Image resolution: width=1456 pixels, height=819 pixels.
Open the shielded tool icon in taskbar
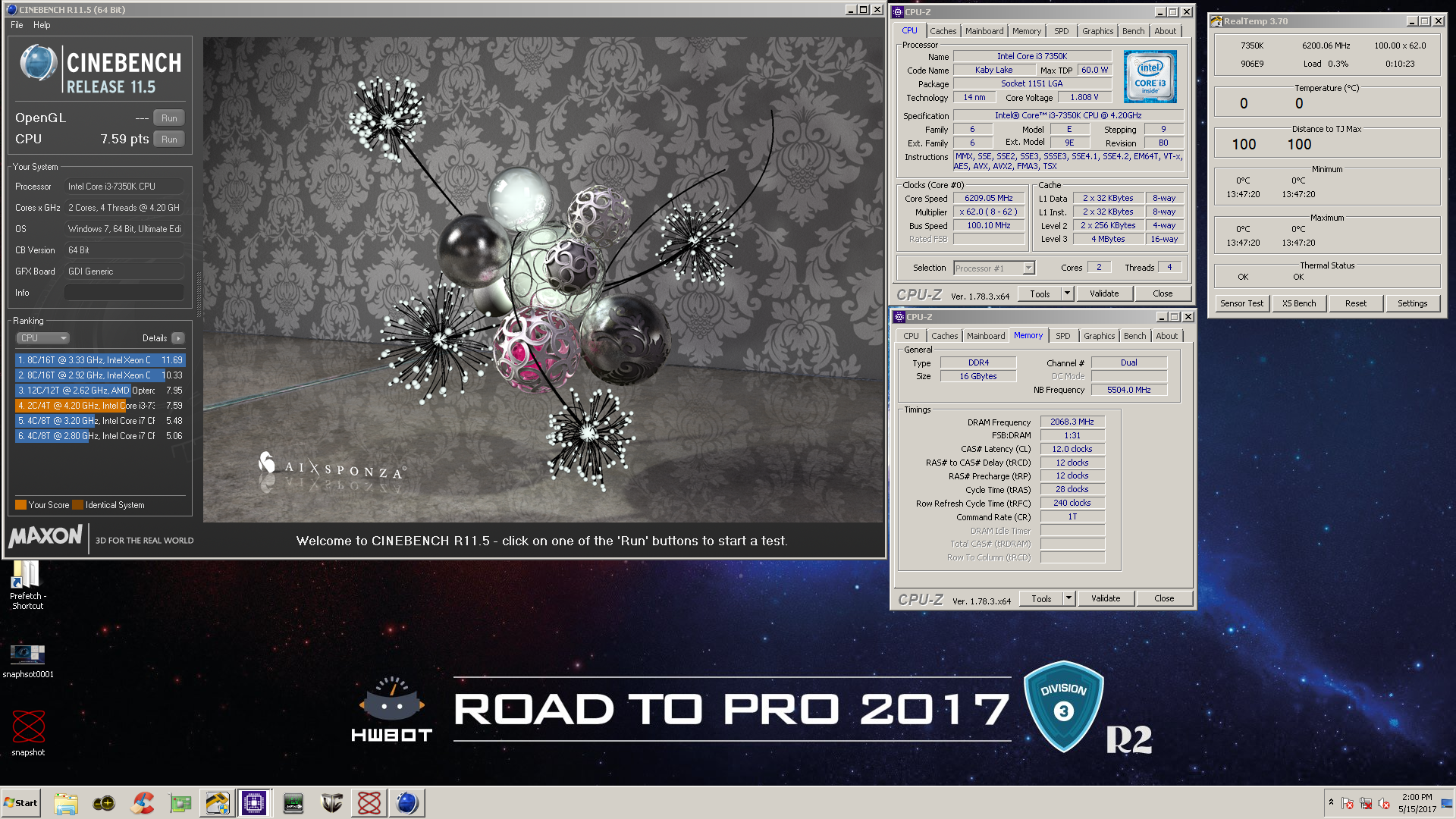coord(218,803)
